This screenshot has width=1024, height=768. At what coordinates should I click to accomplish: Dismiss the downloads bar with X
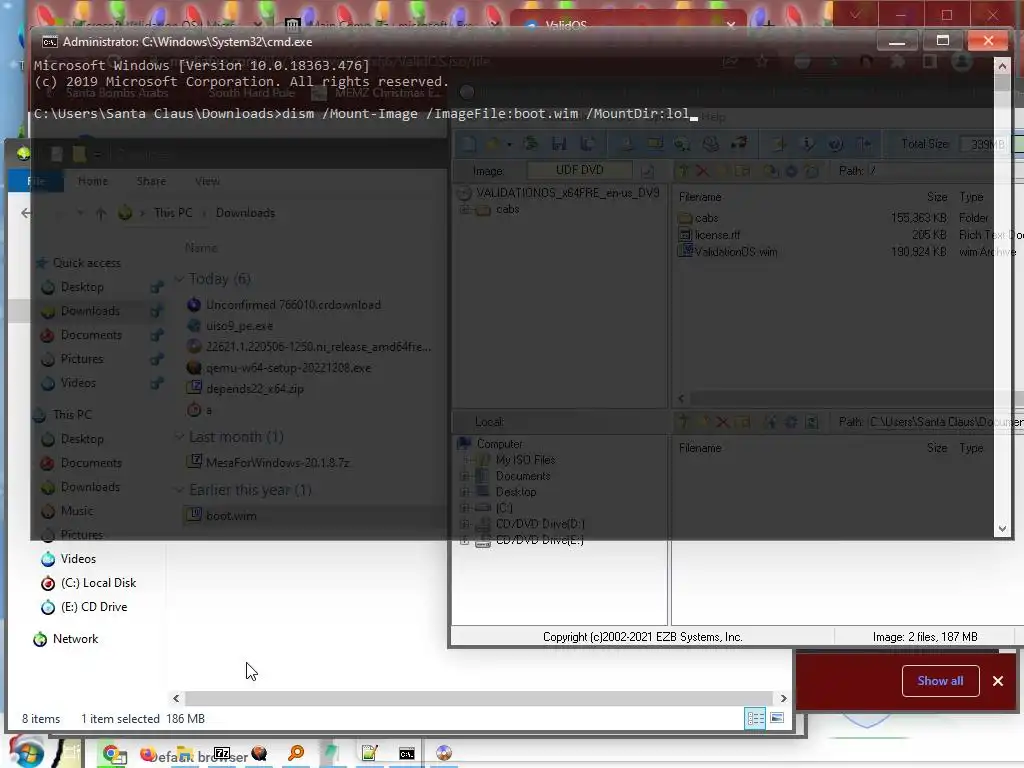[998, 680]
